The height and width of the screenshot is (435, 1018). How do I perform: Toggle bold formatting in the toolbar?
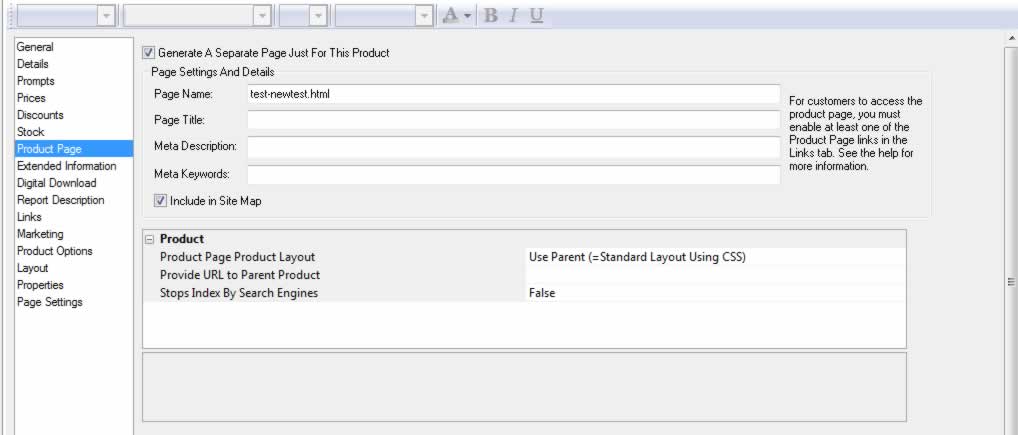[x=490, y=16]
